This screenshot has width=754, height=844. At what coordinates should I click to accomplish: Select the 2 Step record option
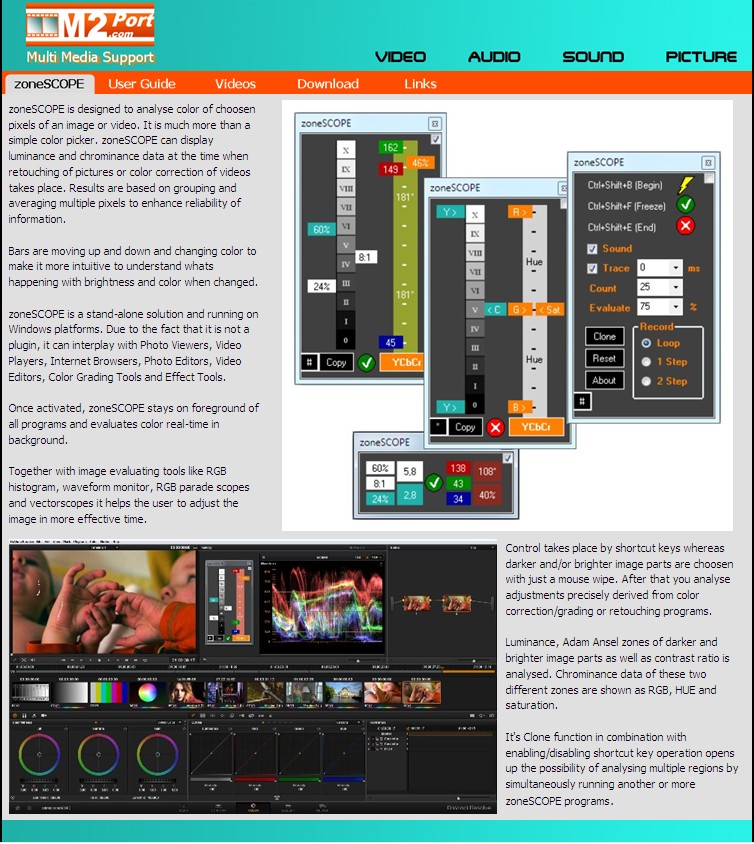[646, 381]
